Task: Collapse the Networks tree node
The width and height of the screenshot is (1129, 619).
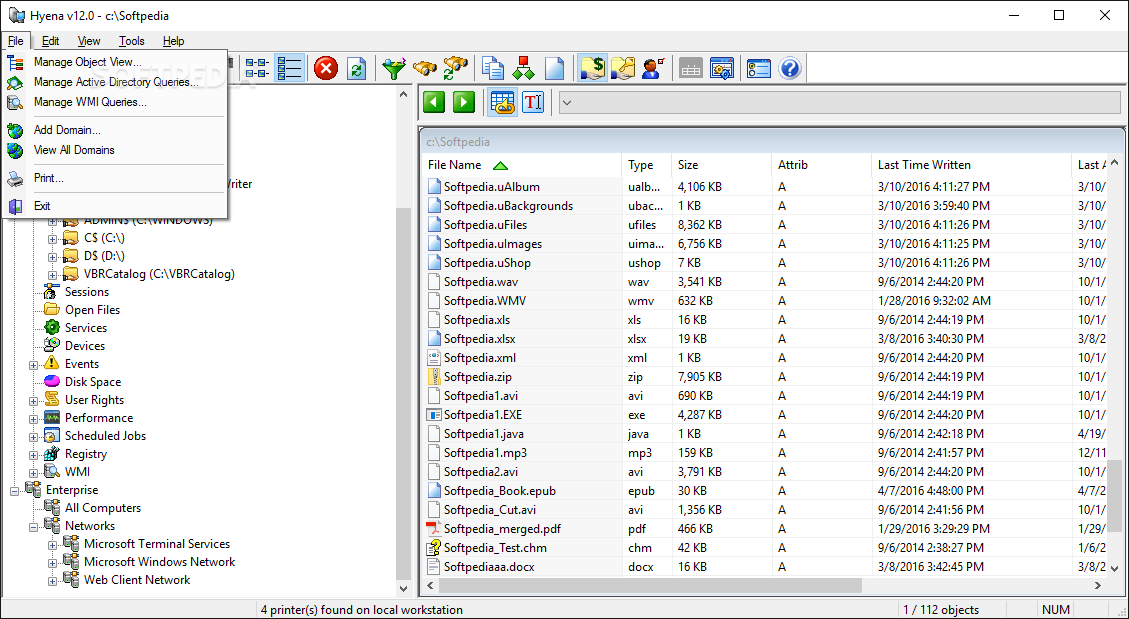Action: [x=33, y=527]
